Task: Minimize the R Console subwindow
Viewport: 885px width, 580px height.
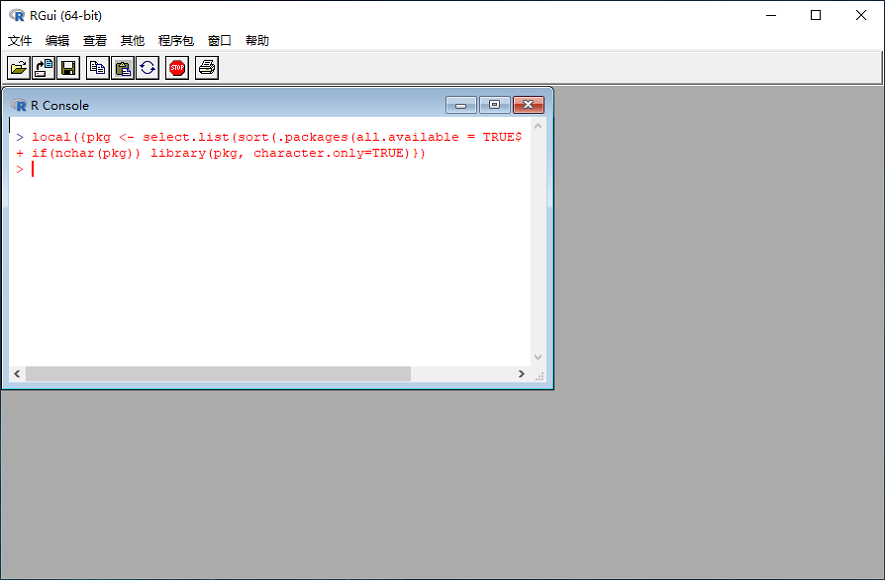Action: coord(461,105)
